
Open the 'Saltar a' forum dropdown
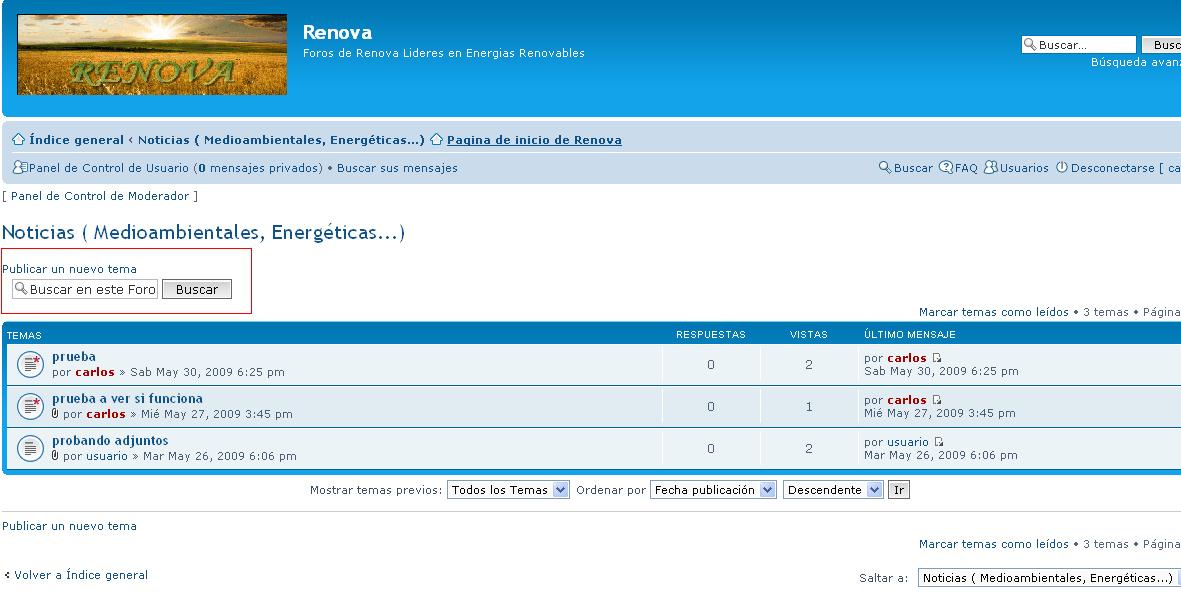(x=1049, y=578)
